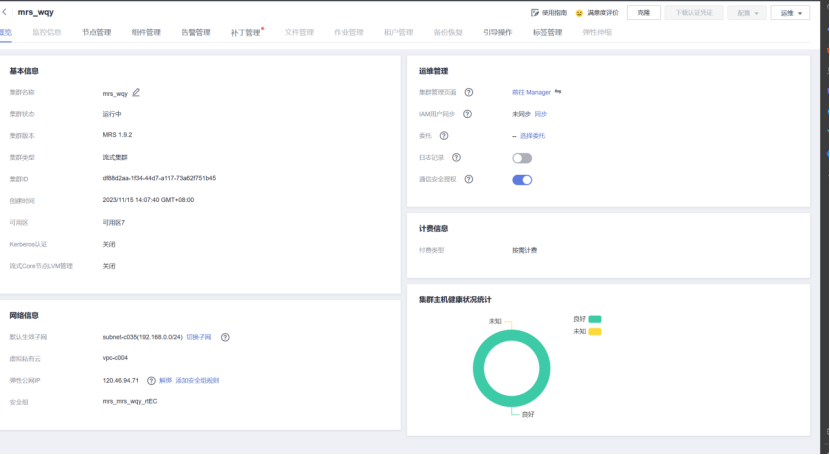
Task: Open the 文件管理 tab
Action: (299, 32)
